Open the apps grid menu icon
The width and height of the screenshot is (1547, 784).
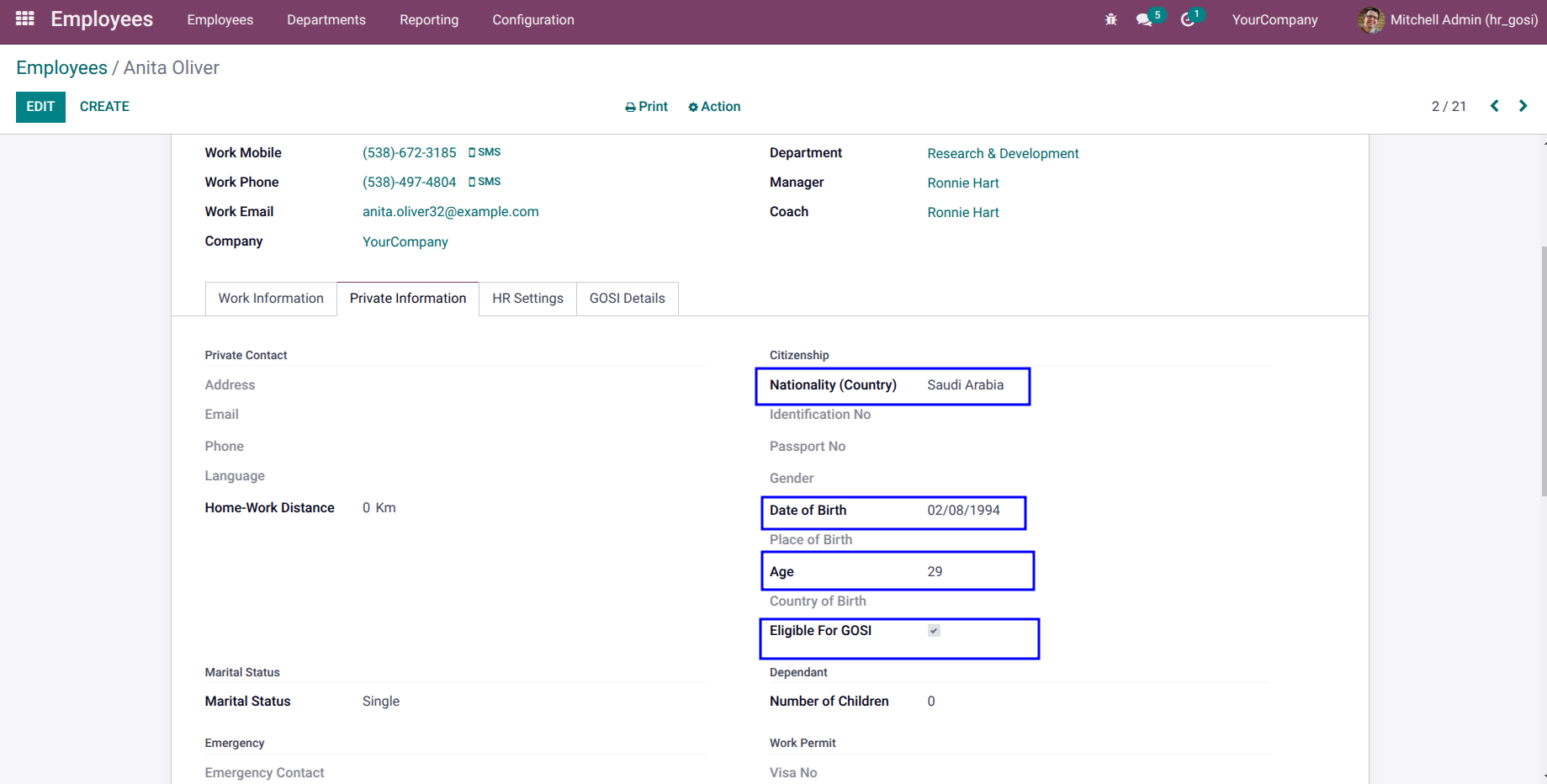[25, 19]
